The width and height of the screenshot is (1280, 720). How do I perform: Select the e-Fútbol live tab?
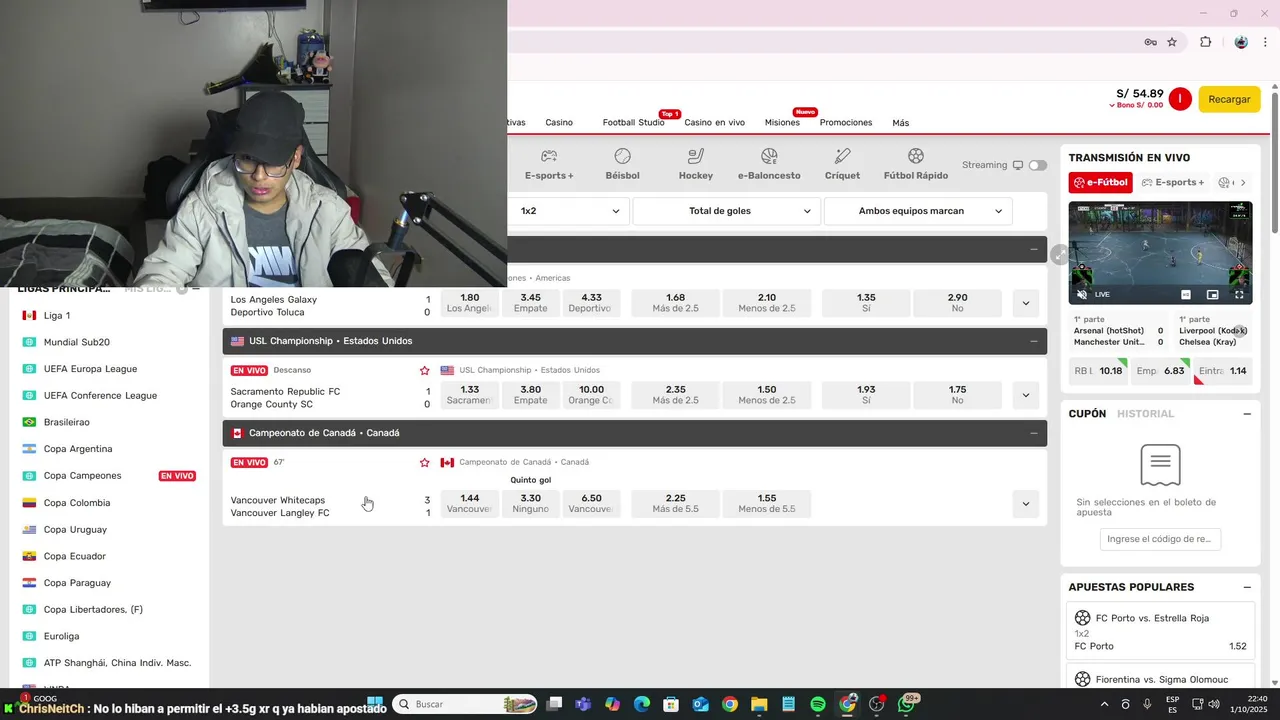pos(1101,183)
